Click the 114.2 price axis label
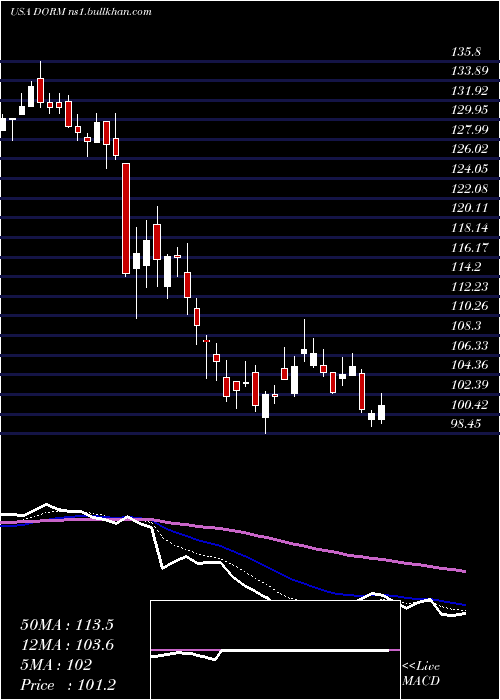The image size is (500, 700). tap(466, 267)
